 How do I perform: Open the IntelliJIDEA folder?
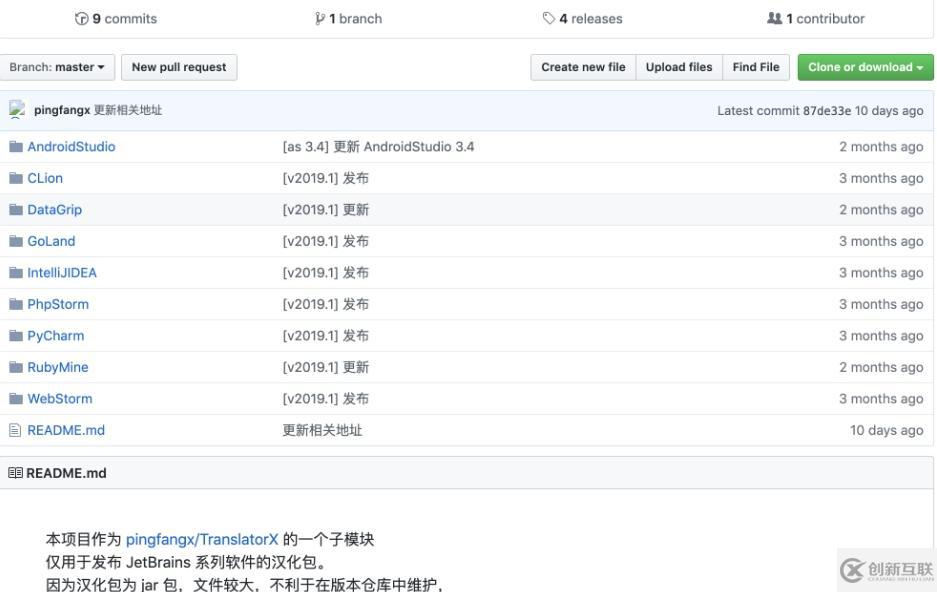coord(62,273)
